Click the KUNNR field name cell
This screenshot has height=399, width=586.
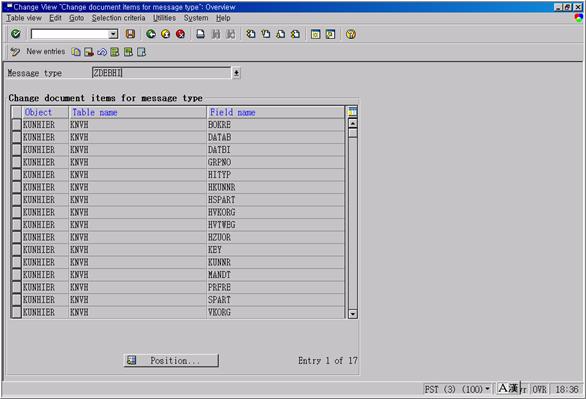tap(275, 262)
